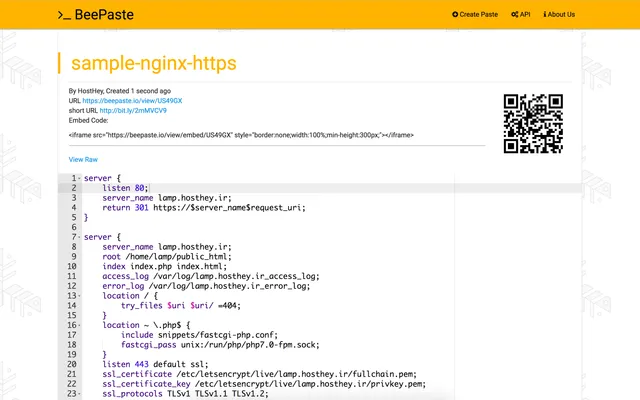
Task: Open the API menu item
Action: pos(521,14)
